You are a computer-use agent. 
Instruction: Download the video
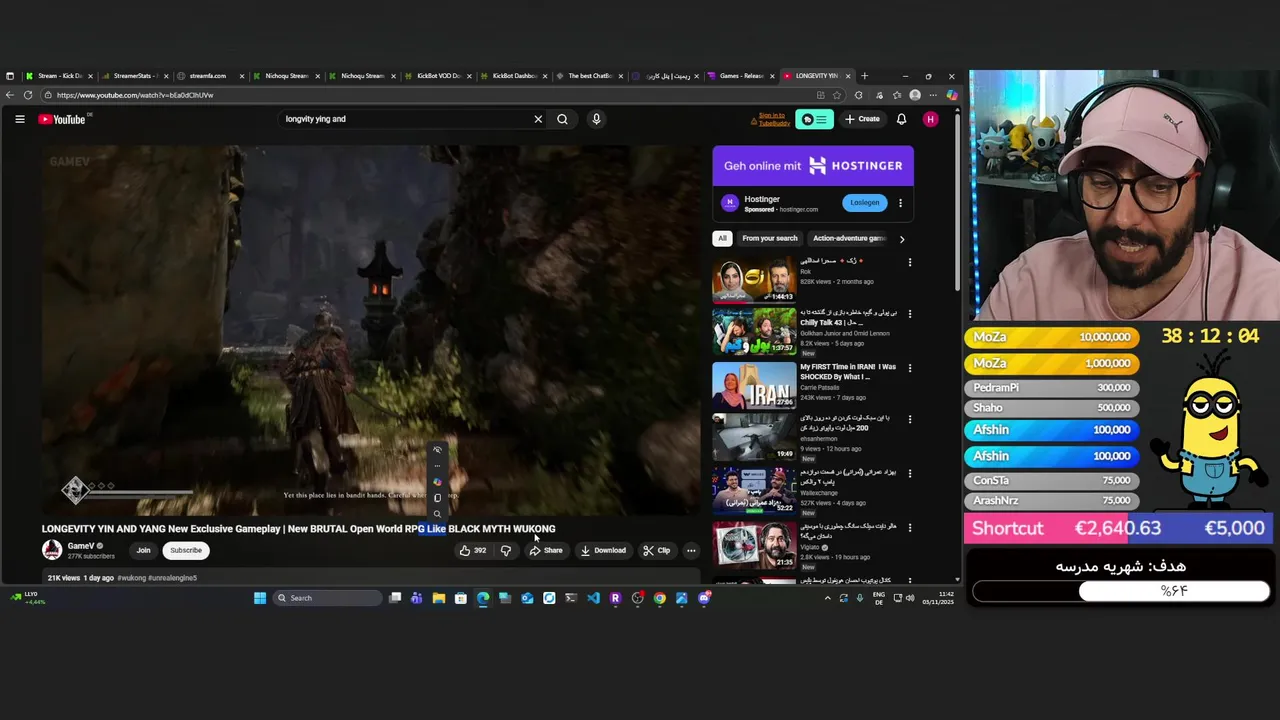603,550
